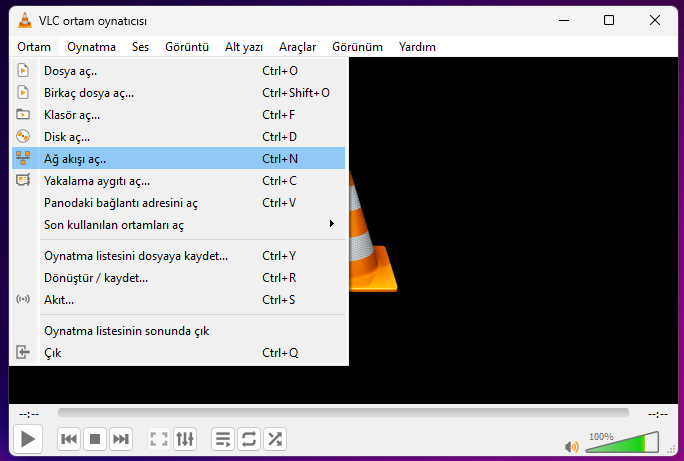Toggle loop repeat mode

coord(249,439)
